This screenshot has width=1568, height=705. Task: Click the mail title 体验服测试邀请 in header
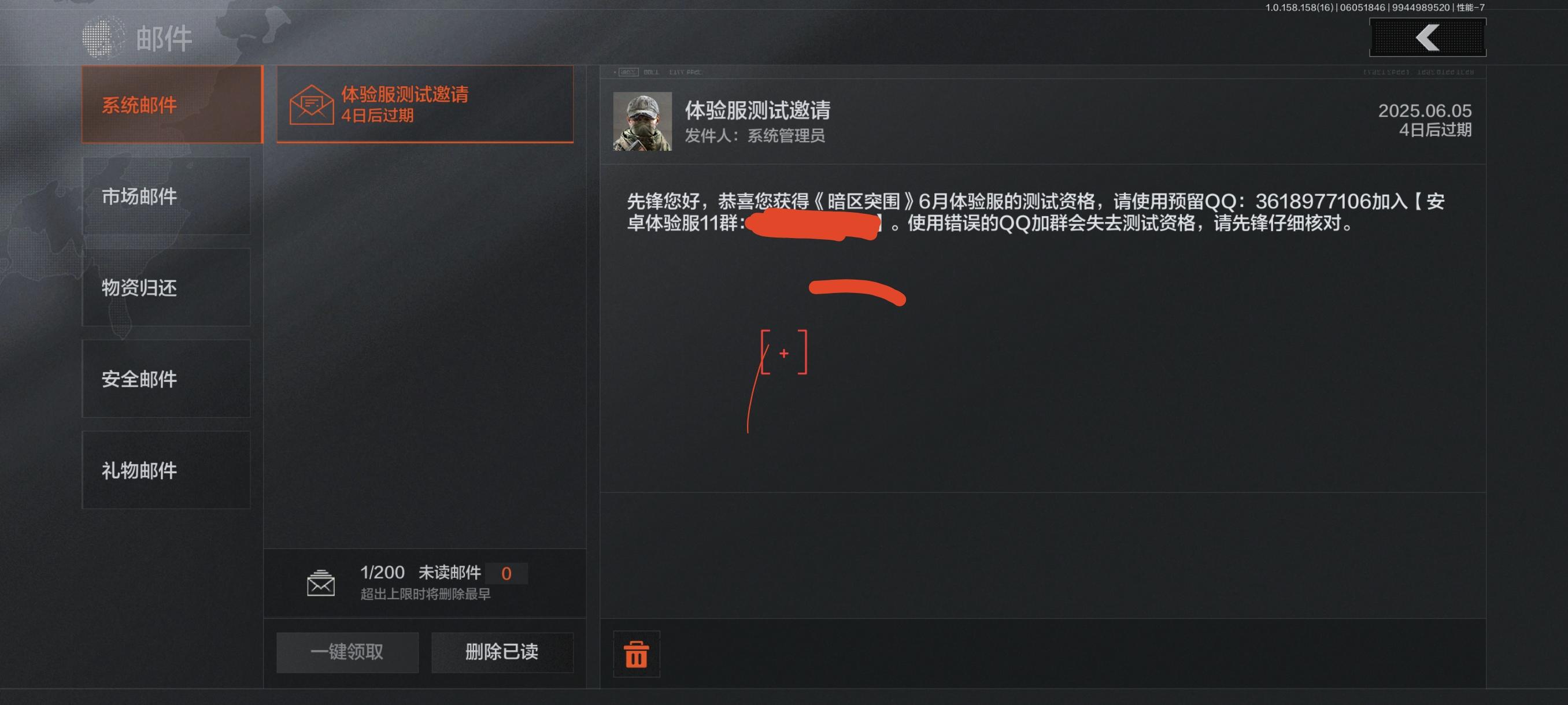(757, 110)
